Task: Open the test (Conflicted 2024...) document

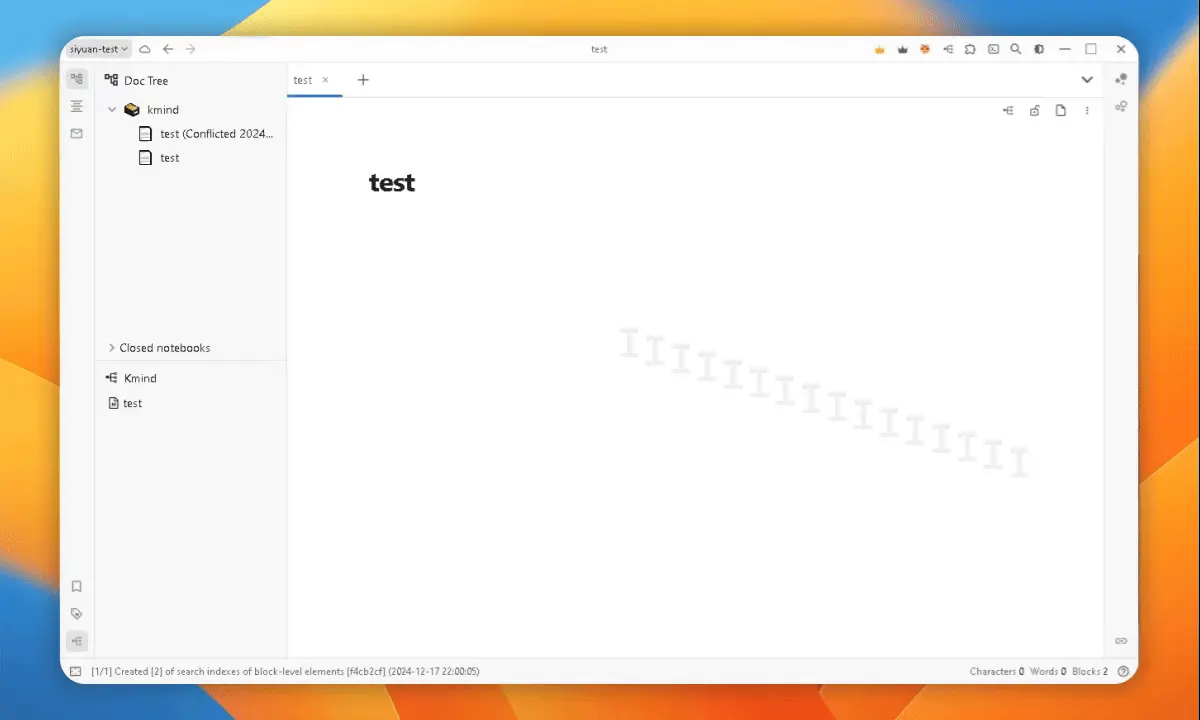Action: point(216,134)
